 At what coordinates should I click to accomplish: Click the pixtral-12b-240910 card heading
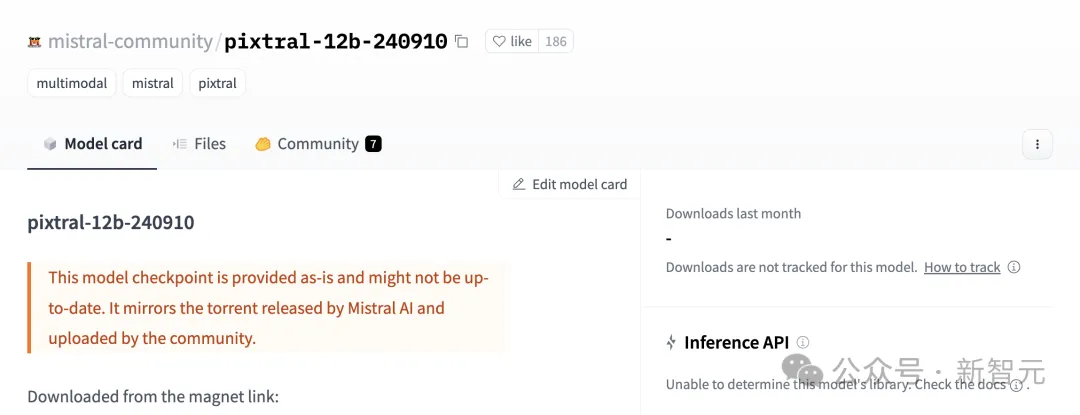pos(111,222)
